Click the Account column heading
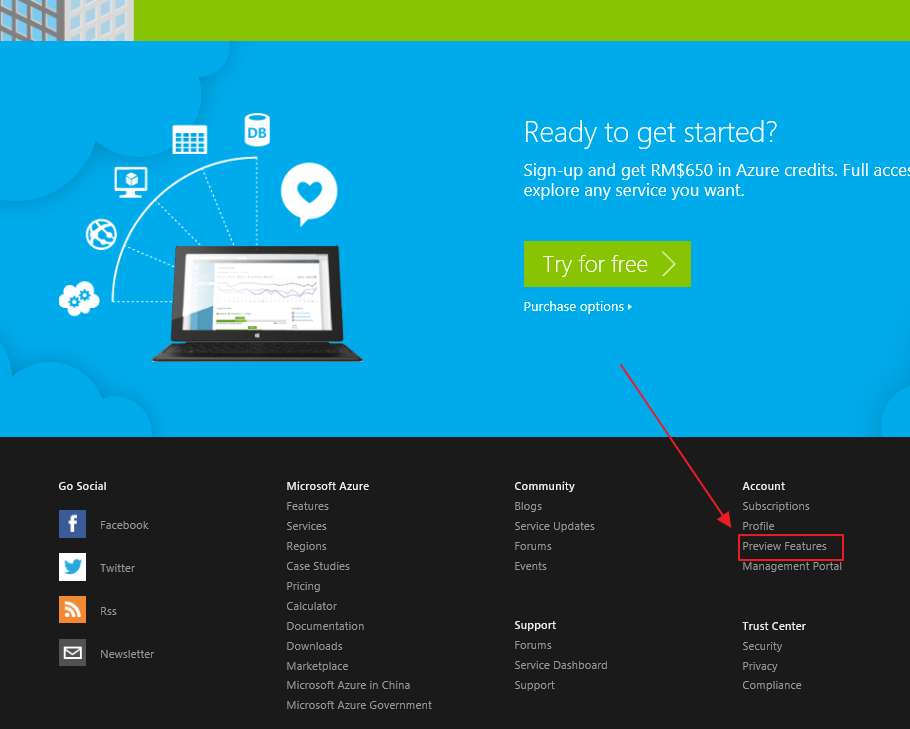 pyautogui.click(x=764, y=486)
